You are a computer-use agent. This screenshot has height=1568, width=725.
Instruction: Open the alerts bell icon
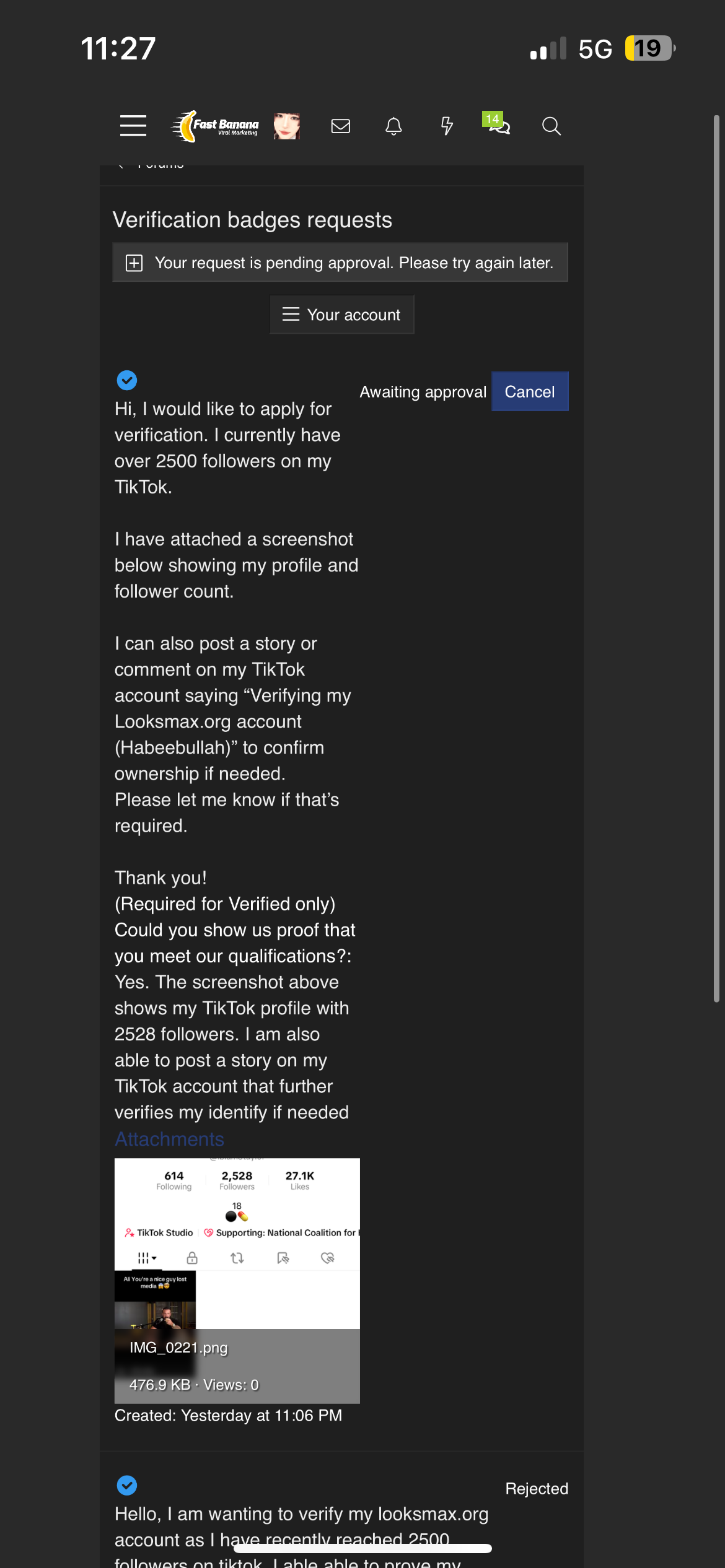(x=393, y=126)
